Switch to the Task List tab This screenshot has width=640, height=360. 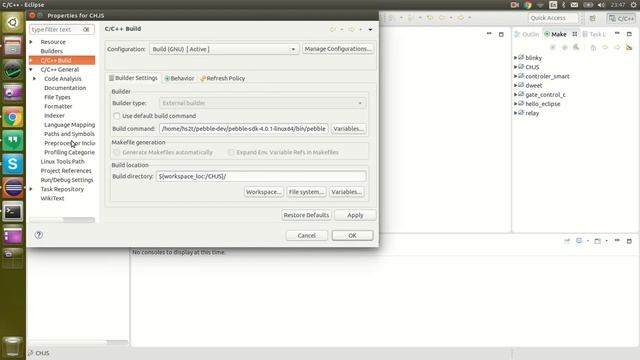click(x=594, y=34)
